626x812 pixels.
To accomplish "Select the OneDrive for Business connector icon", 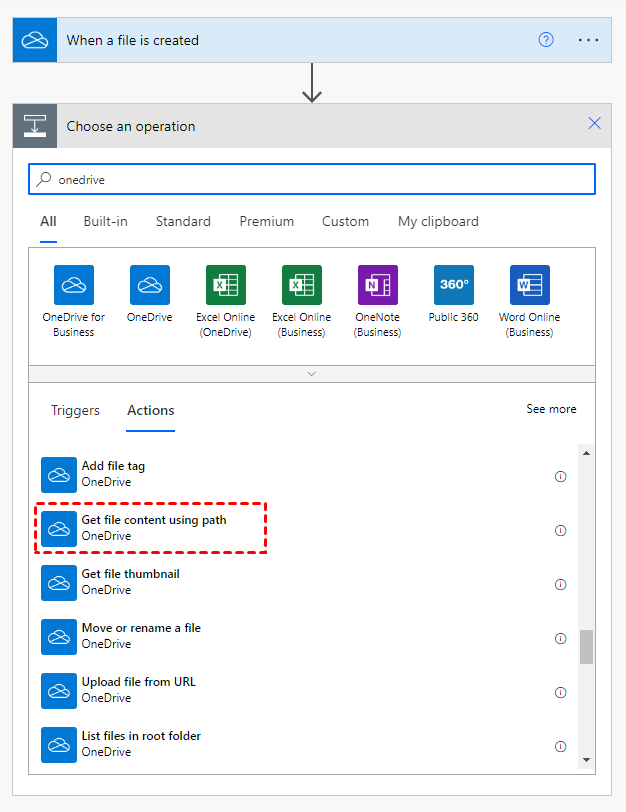I will tap(74, 285).
